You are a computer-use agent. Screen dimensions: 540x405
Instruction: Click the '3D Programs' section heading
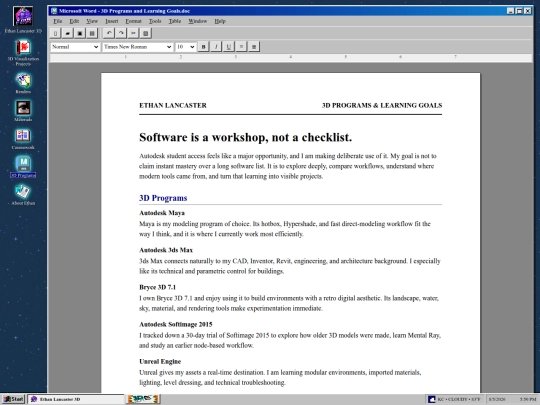pos(163,198)
